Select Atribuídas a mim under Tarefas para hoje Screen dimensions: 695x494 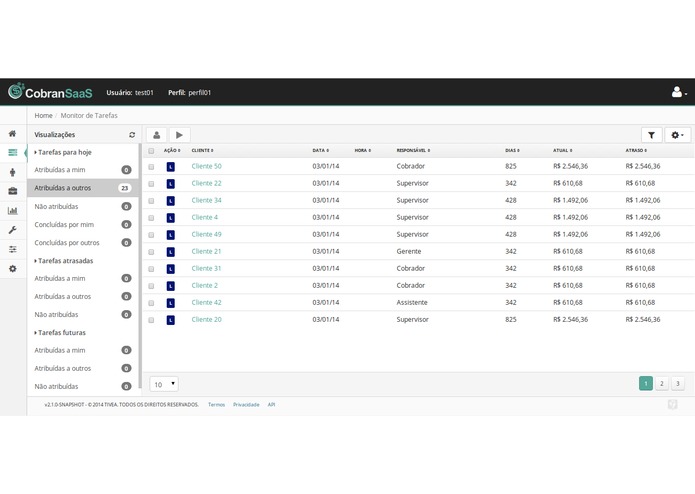point(83,170)
